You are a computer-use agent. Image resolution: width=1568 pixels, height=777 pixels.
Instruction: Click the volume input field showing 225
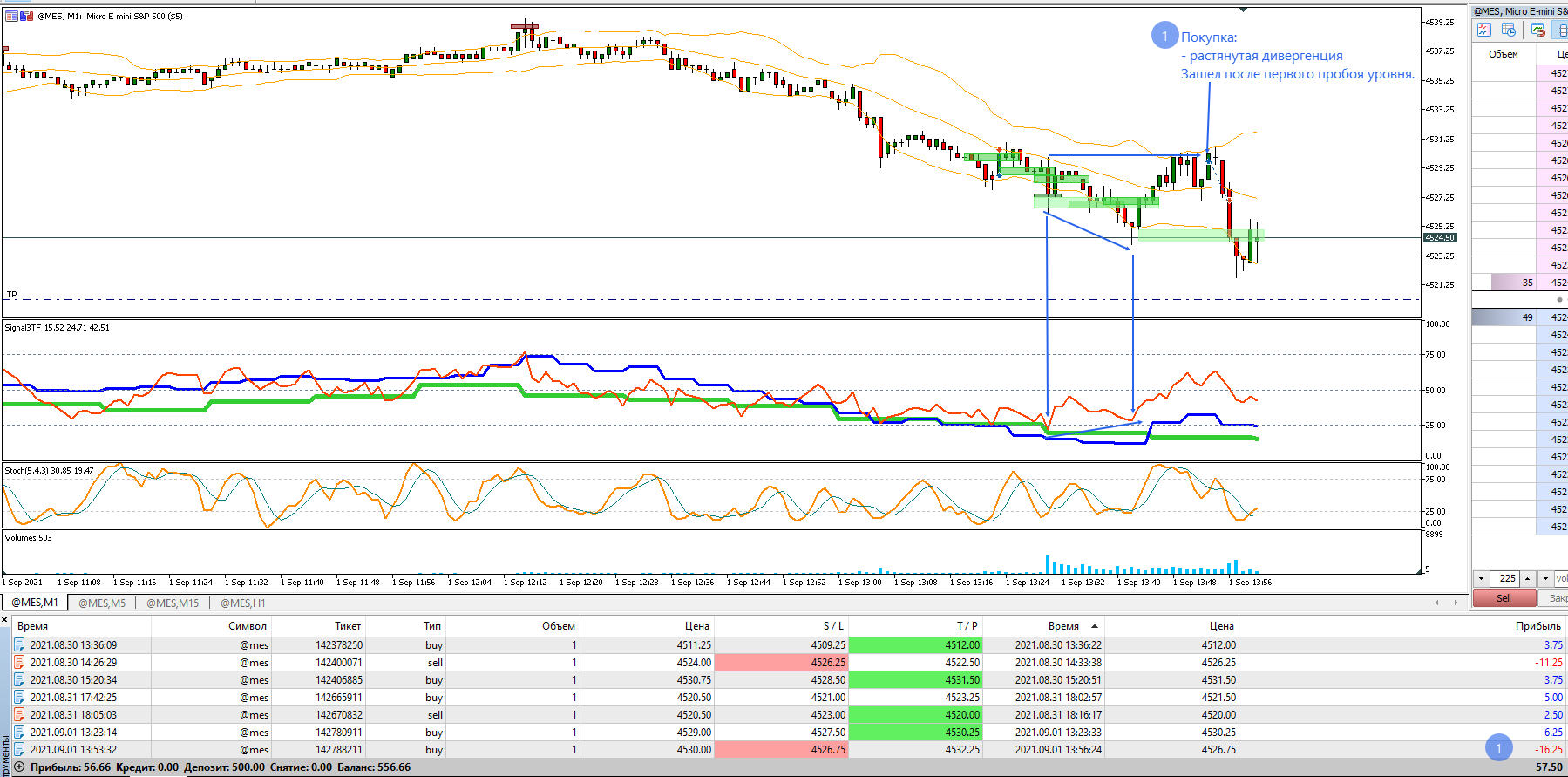pos(1505,578)
